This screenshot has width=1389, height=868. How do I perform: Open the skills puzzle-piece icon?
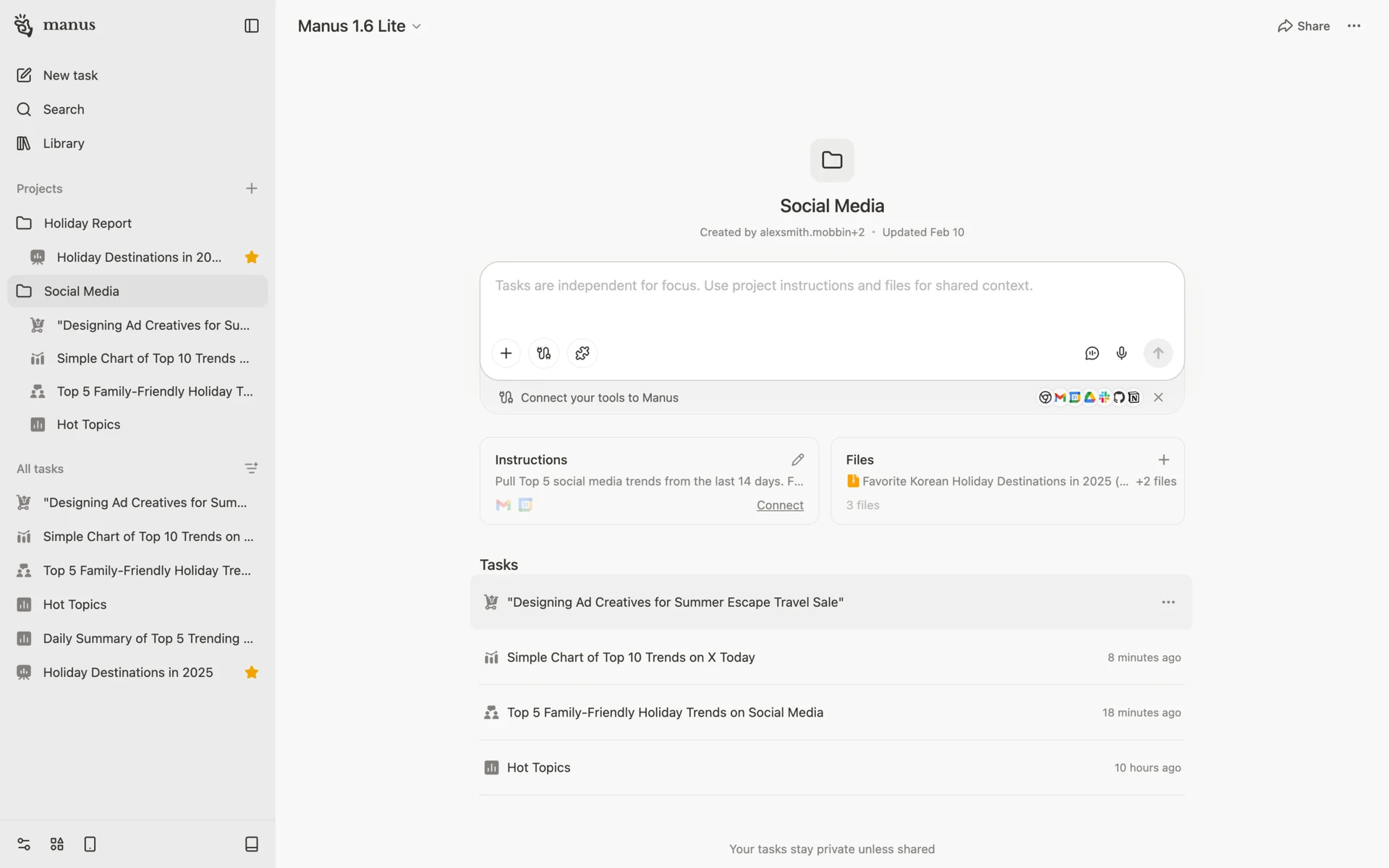tap(582, 353)
